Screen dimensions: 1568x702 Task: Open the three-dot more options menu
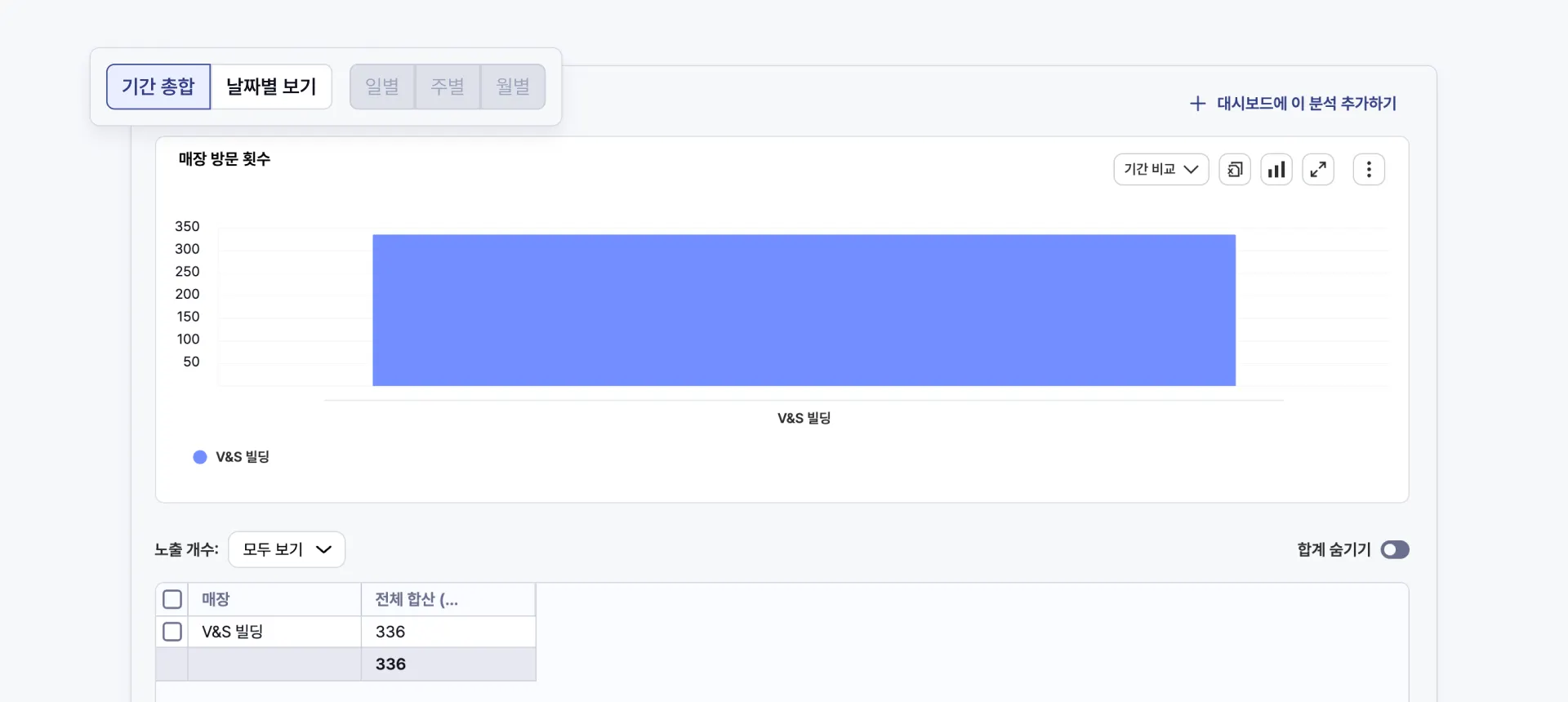pos(1369,170)
